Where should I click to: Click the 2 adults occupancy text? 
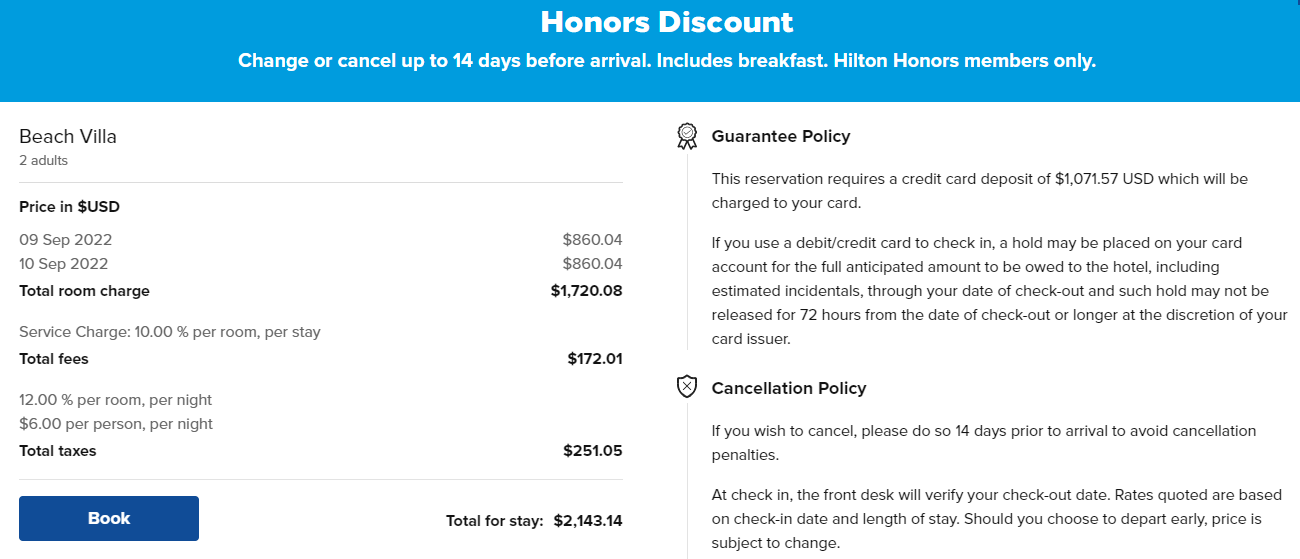point(44,160)
